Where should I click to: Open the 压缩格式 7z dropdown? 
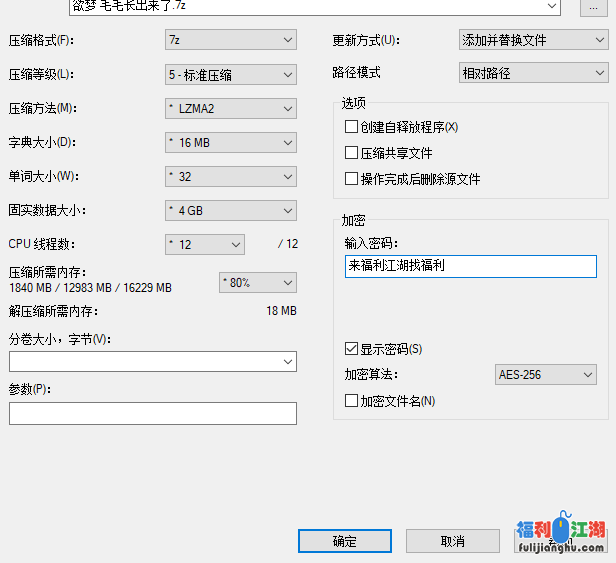[231, 40]
